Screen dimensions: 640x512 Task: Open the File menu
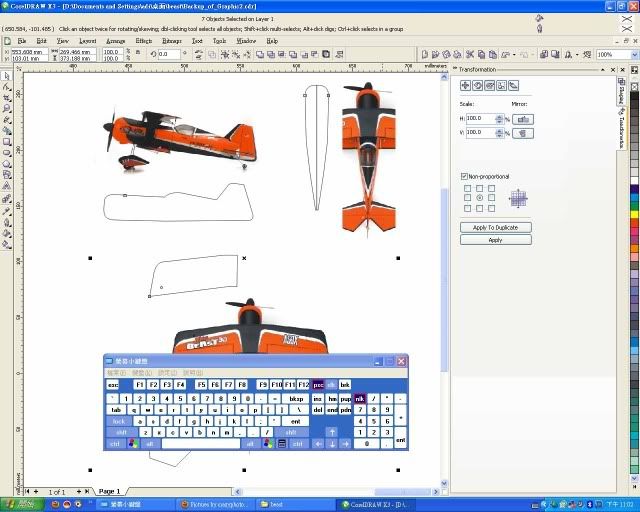[x=22, y=41]
